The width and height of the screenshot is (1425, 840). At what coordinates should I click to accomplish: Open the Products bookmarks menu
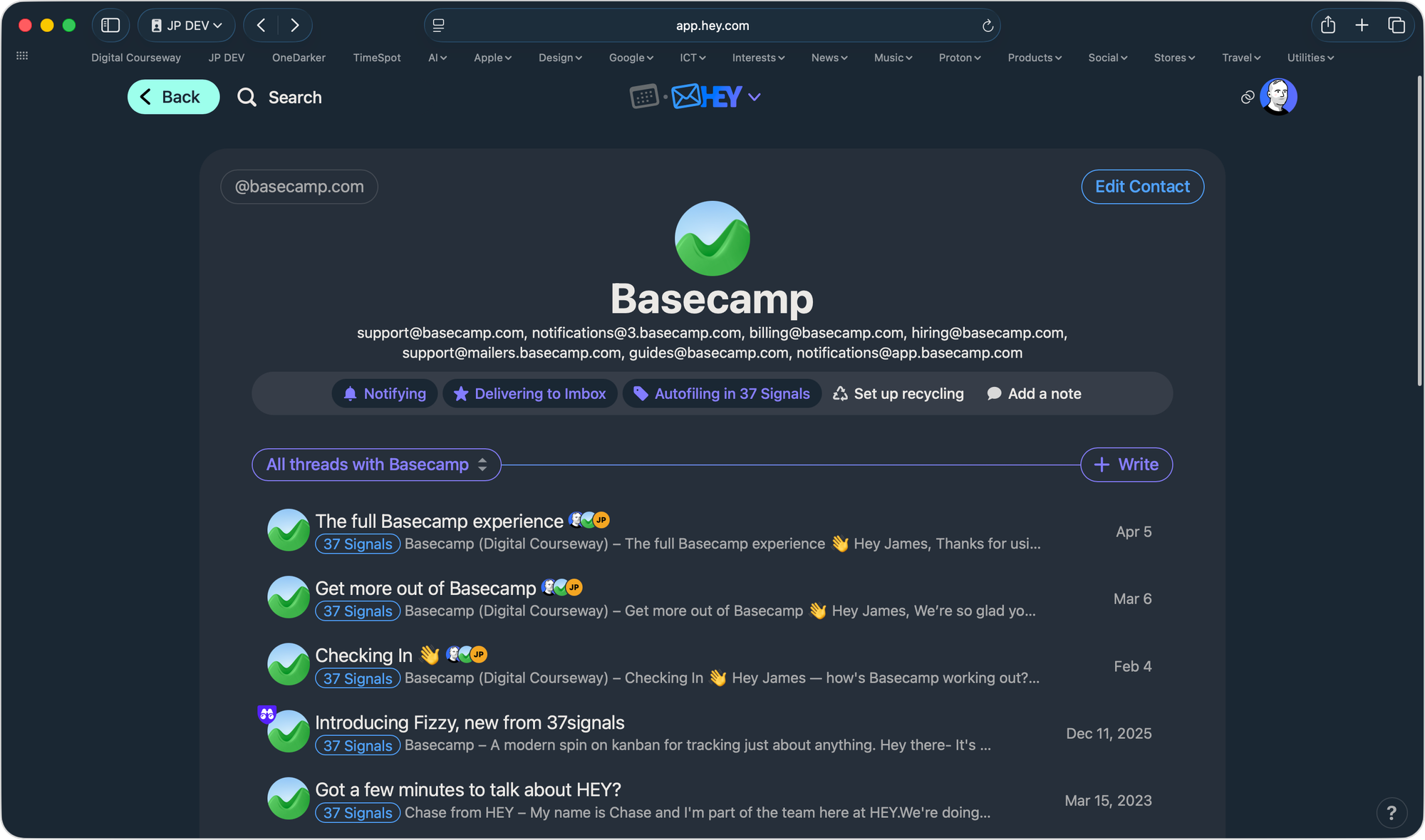pos(1035,58)
